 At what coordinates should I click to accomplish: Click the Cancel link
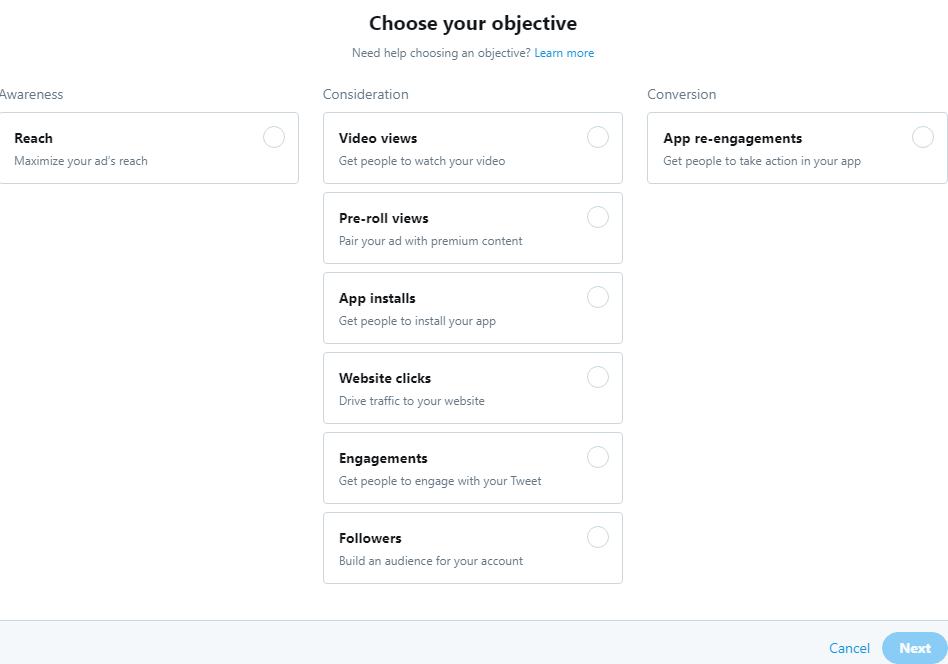849,648
